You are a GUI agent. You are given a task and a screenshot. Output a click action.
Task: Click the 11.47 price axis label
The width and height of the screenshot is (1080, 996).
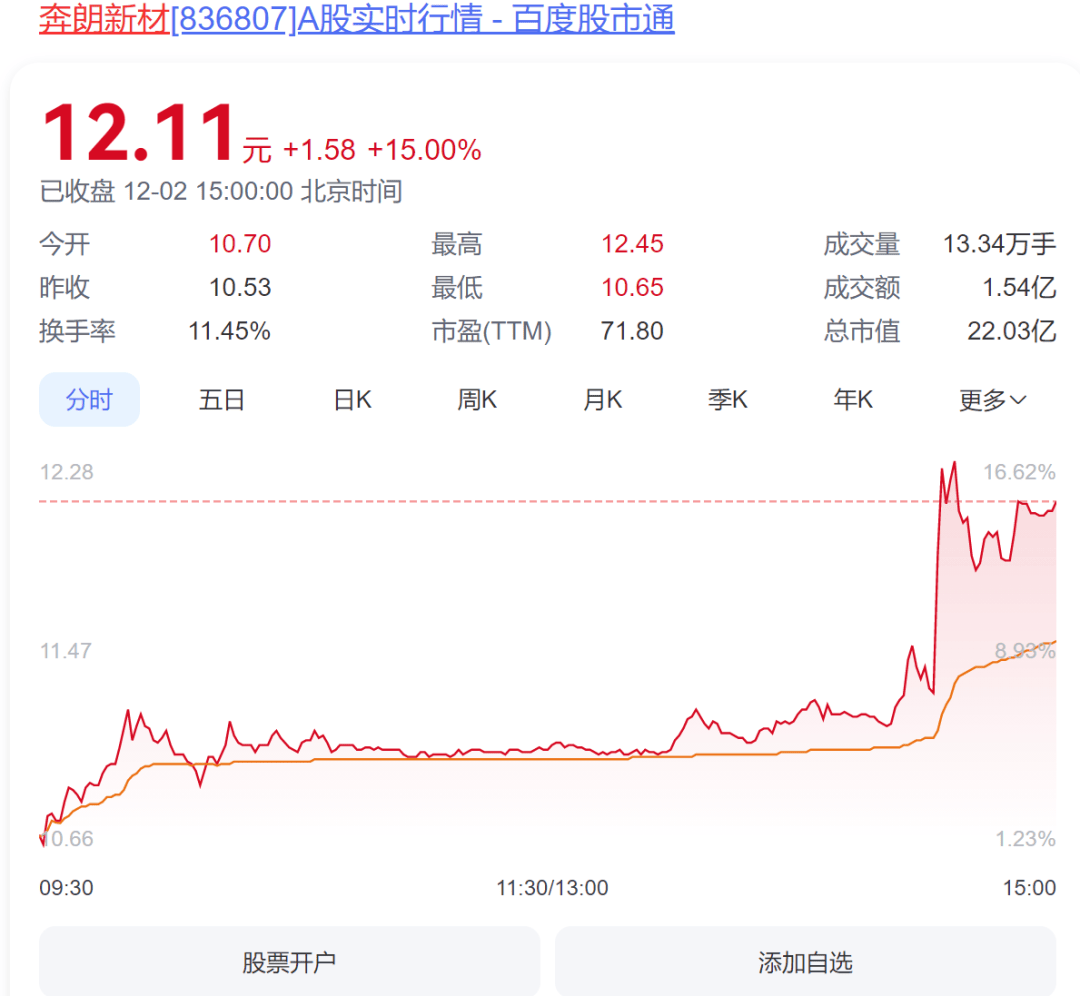coord(65,650)
